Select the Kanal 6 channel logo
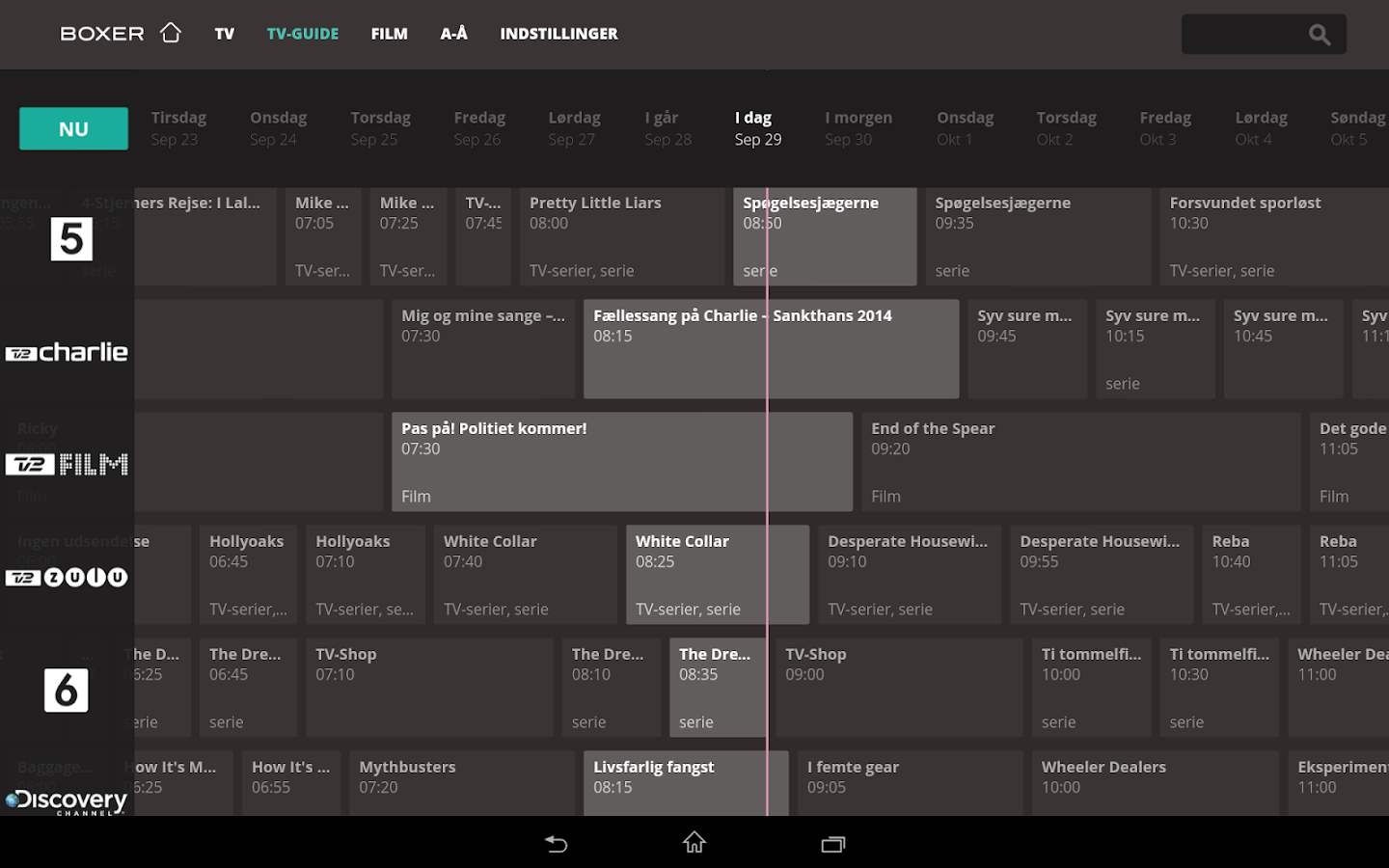Viewport: 1389px width, 868px height. tap(67, 689)
